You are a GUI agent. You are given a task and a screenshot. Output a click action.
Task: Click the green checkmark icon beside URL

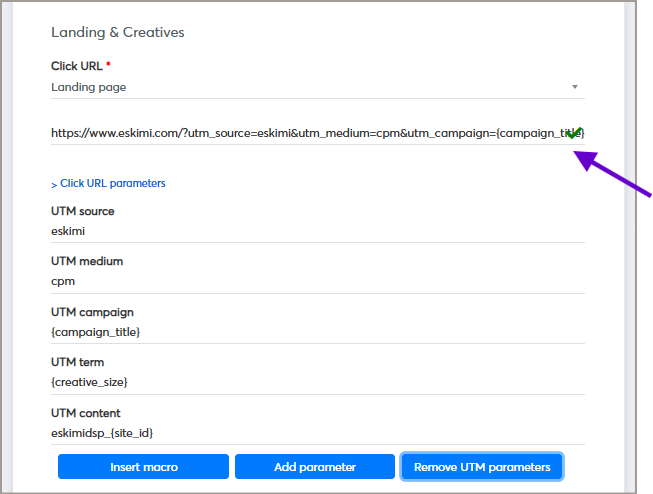(574, 134)
